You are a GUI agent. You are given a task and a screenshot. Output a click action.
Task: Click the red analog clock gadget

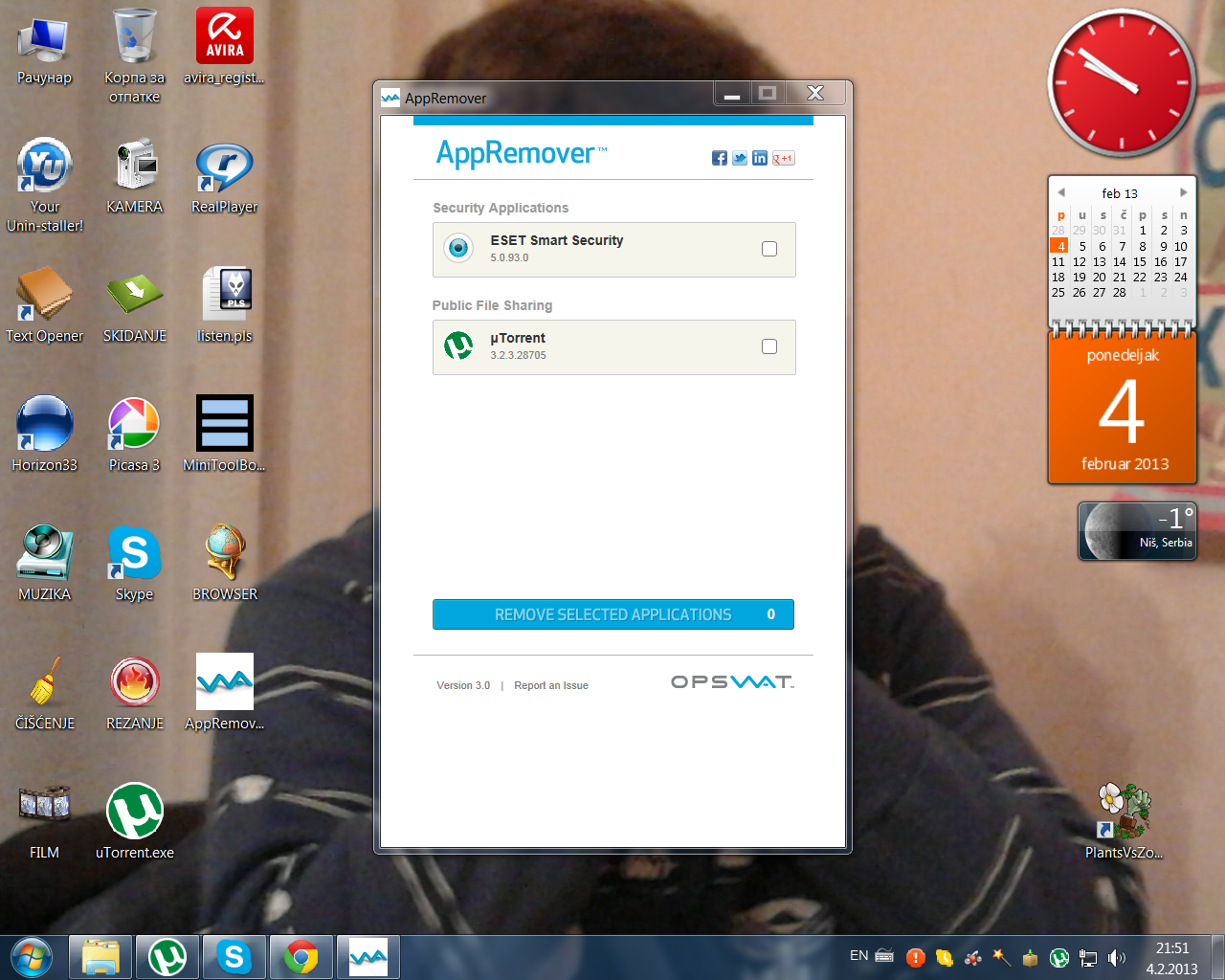1122,83
